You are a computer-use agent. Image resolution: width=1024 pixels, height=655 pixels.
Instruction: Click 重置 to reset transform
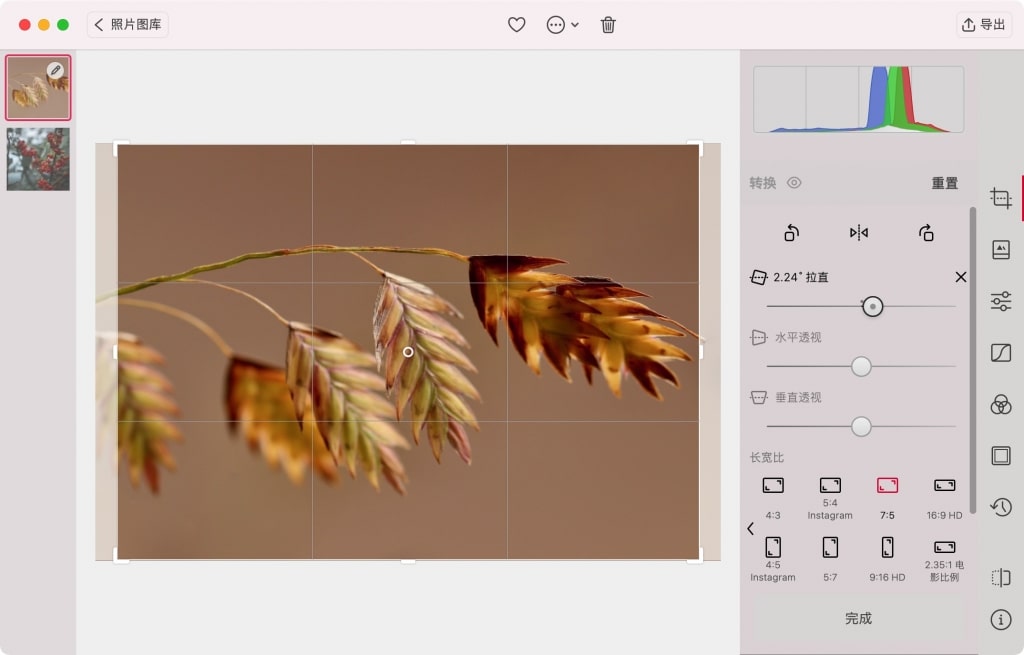click(944, 183)
